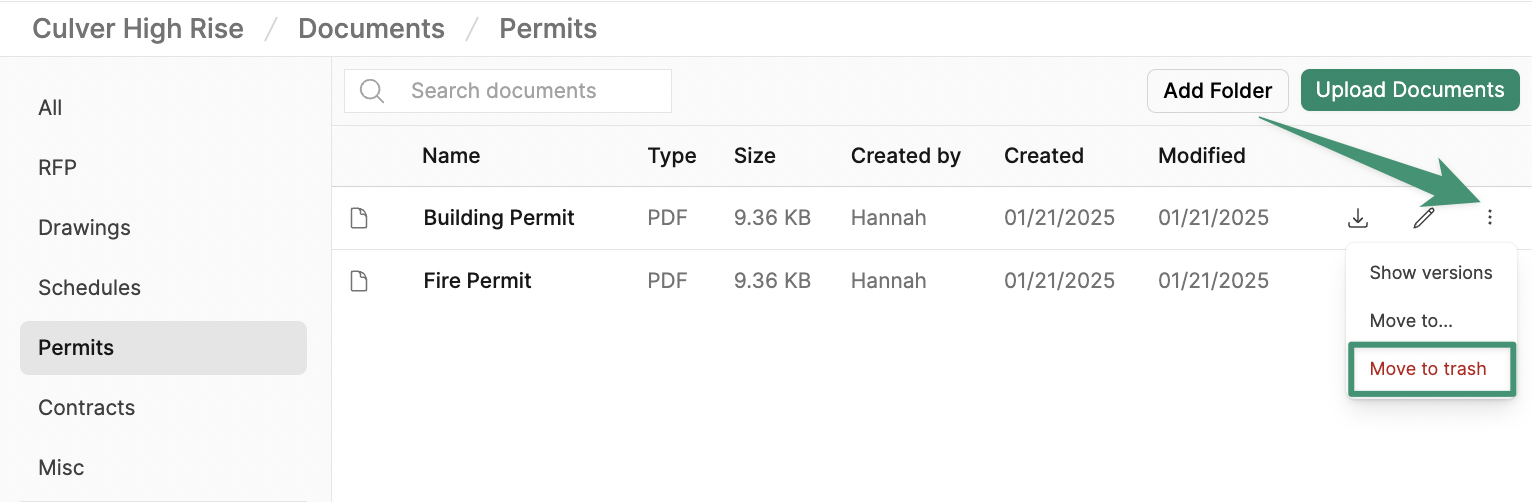Click the magnifier search icon
Screen dimensions: 1532x502
click(372, 91)
